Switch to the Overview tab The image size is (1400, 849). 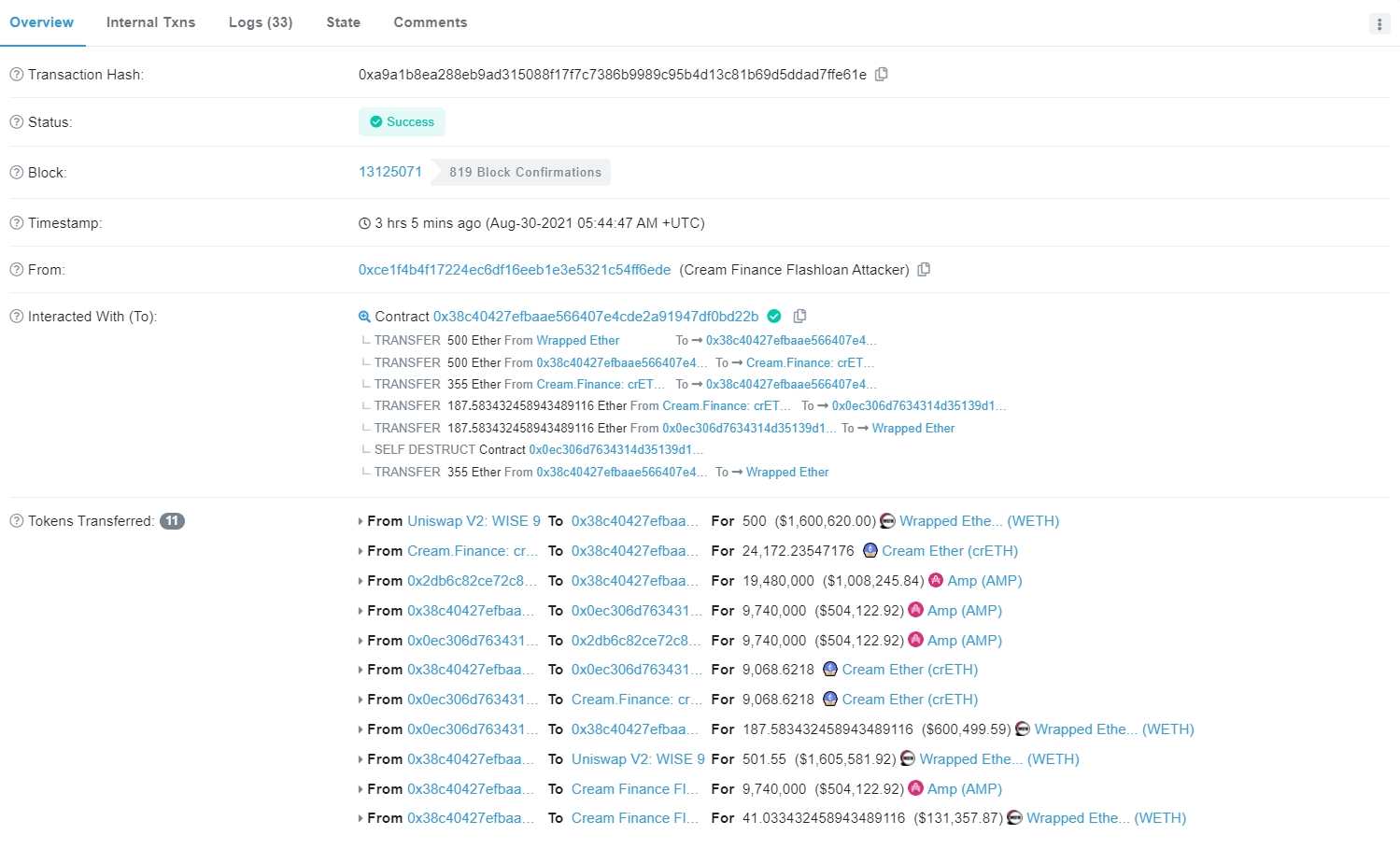click(42, 22)
